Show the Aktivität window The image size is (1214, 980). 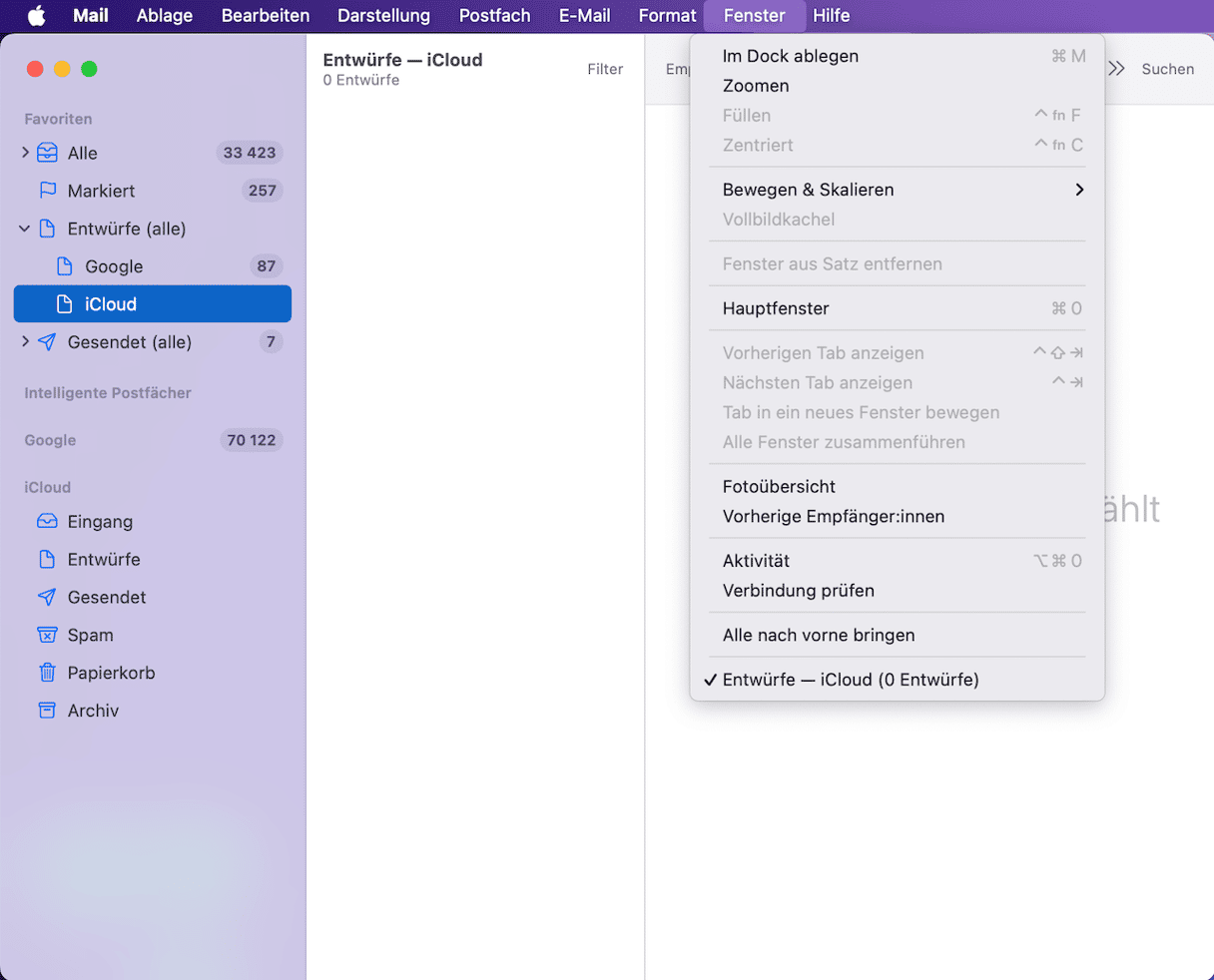897,561
